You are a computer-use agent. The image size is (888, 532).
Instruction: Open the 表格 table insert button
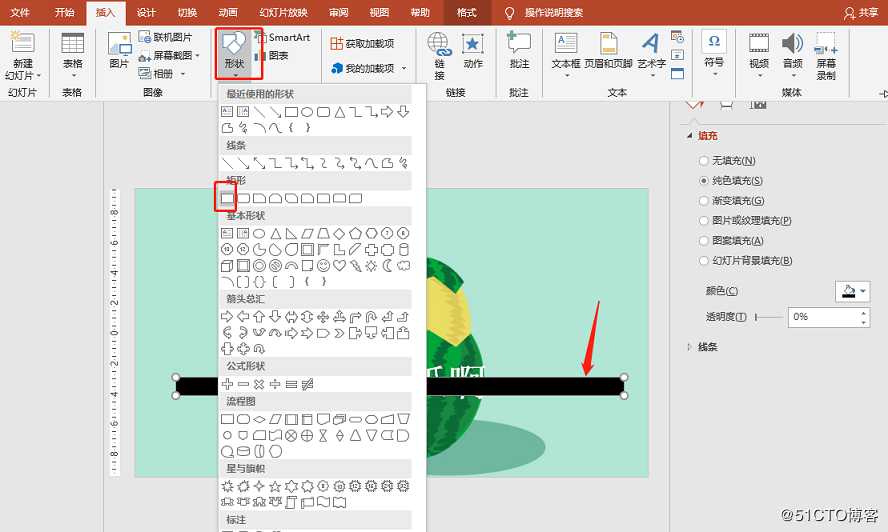pos(72,55)
